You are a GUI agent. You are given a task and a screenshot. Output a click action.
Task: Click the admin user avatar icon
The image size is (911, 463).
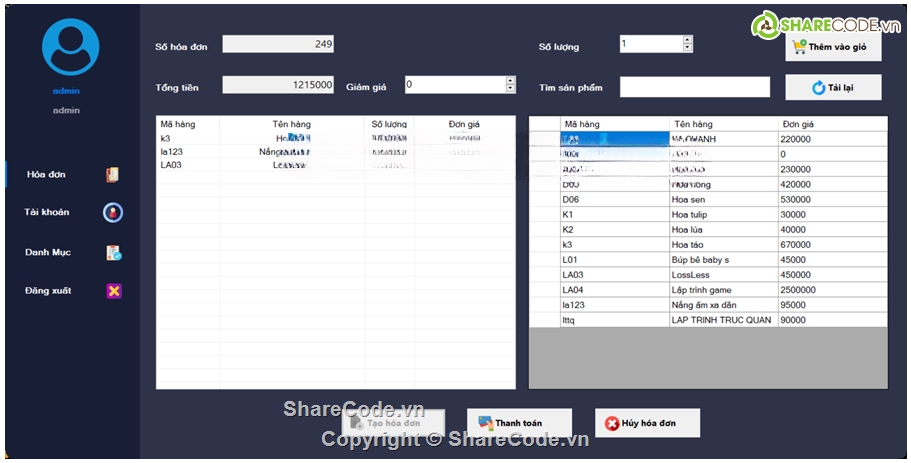click(x=70, y=47)
